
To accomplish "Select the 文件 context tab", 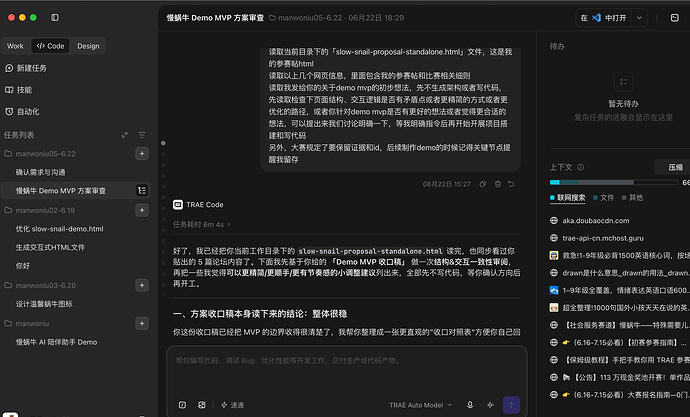I will (603, 198).
